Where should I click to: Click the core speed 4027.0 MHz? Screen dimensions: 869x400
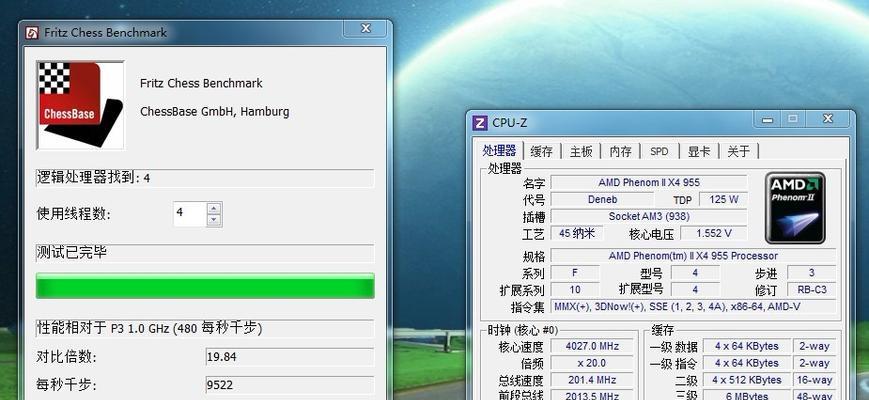tap(591, 346)
